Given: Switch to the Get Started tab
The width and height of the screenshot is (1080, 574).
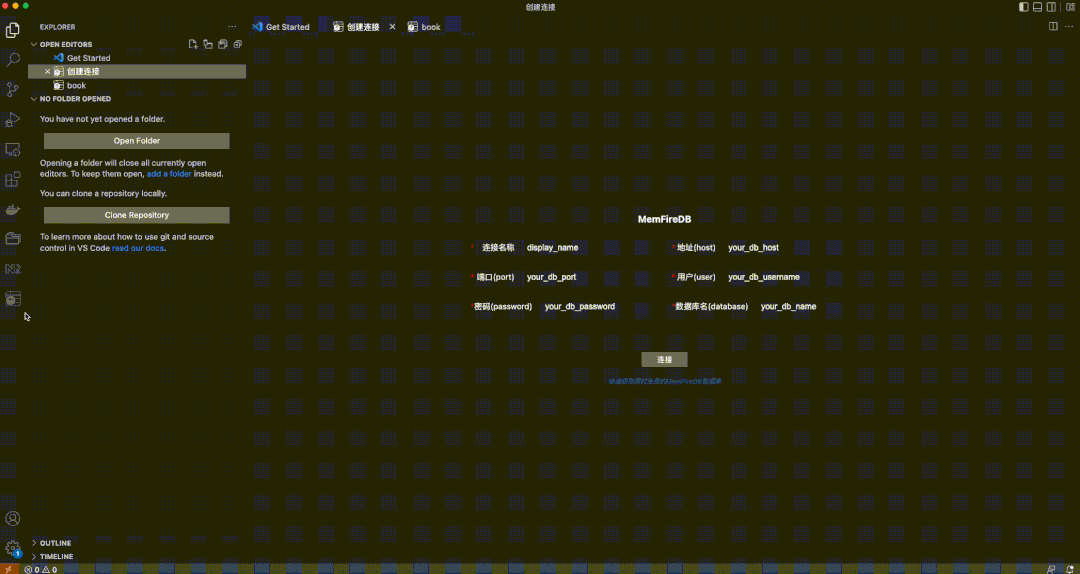Looking at the screenshot, I should click(282, 27).
